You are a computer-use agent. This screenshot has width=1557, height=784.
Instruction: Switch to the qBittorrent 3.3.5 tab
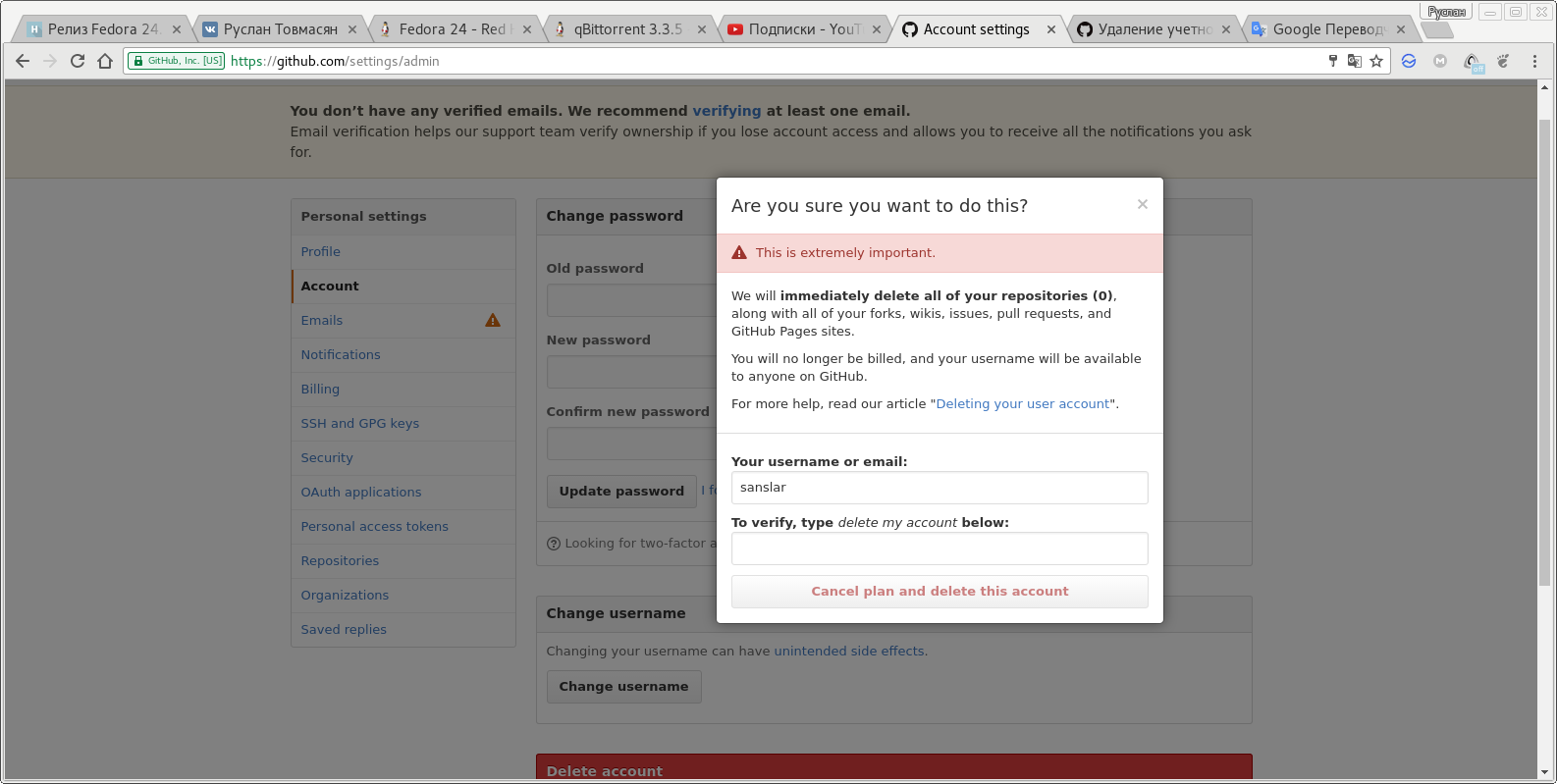click(x=627, y=29)
